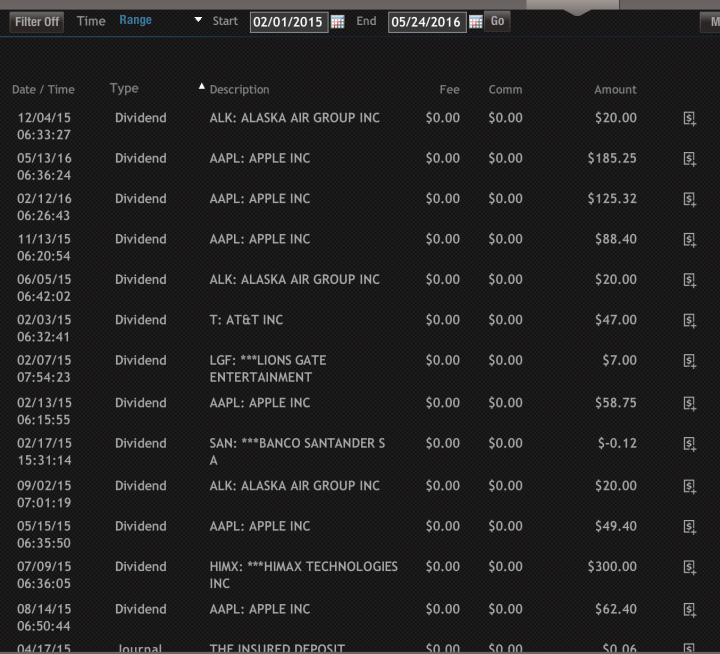This screenshot has width=720, height=654.
Task: Click 'ALK: ALASKA AIR GROUP INC' in 06/05/15 row
Action: coord(294,280)
